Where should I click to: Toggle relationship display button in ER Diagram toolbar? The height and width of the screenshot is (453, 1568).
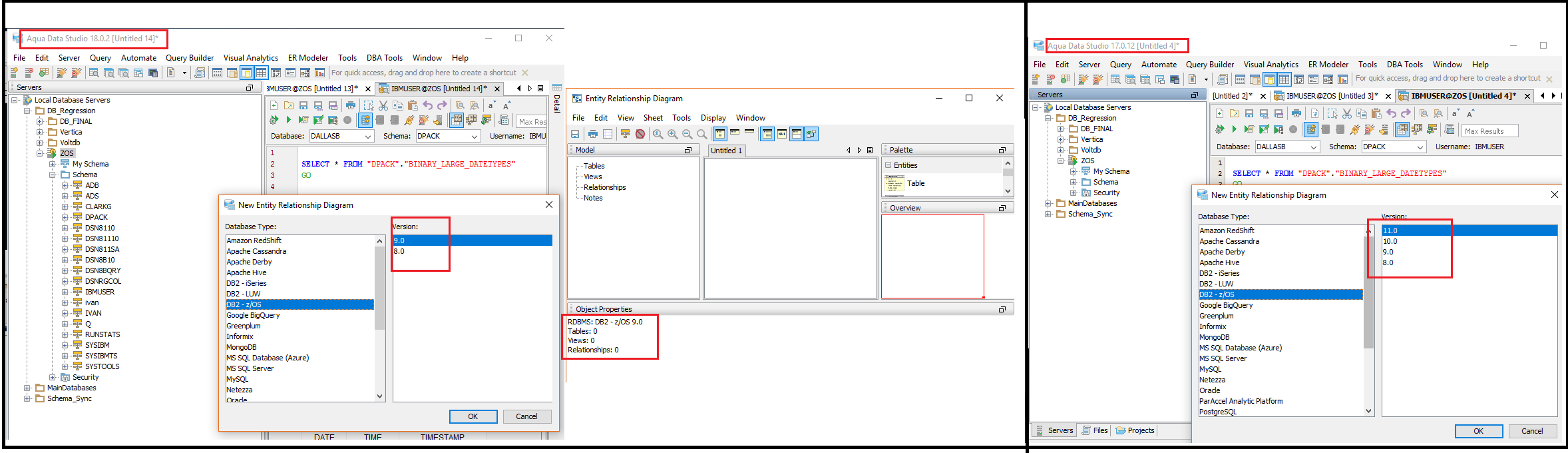pyautogui.click(x=811, y=134)
